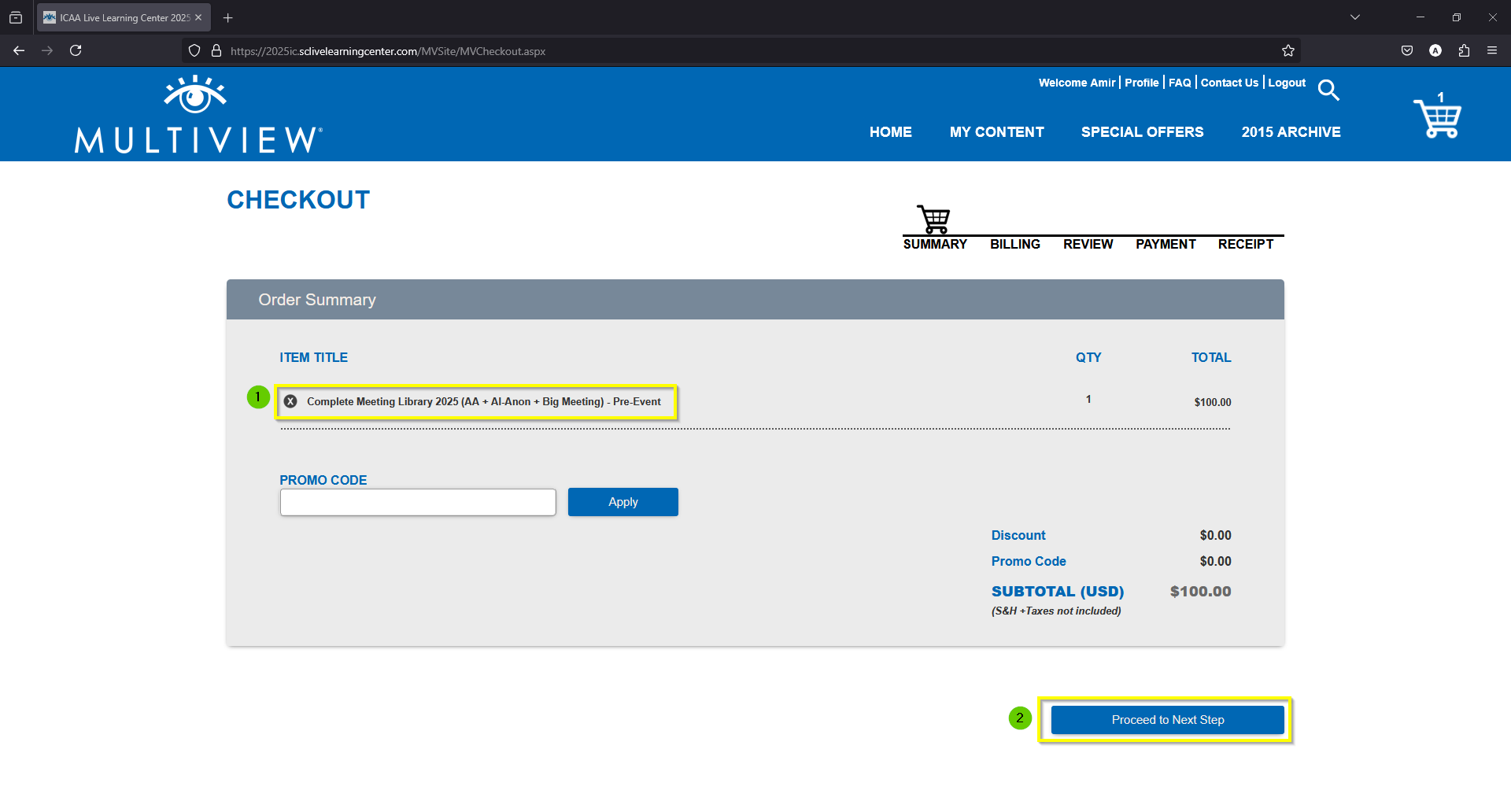
Task: Open Firefox application menu
Action: click(x=1492, y=50)
